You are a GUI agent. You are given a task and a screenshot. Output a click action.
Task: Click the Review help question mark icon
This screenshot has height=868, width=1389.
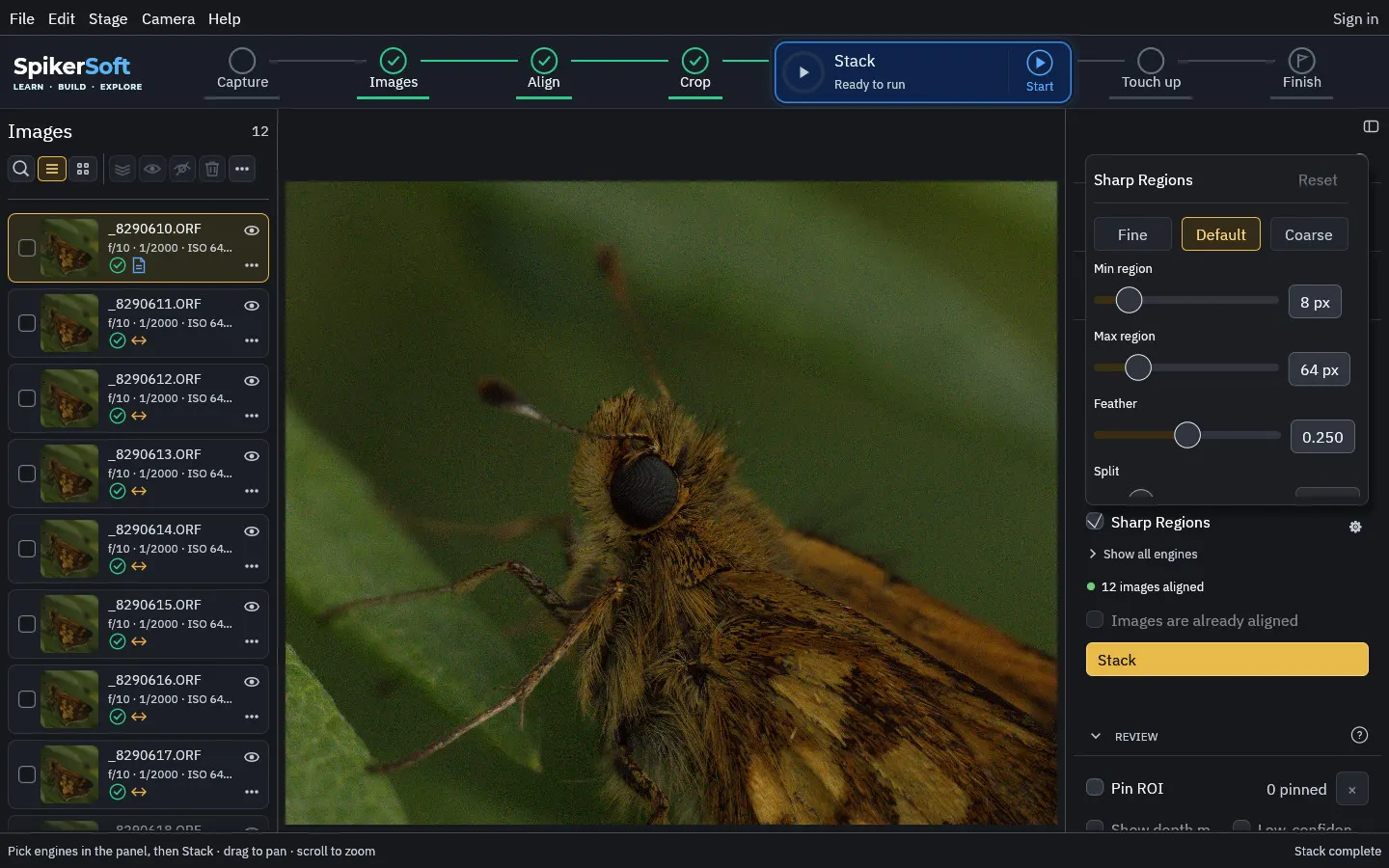point(1359,735)
